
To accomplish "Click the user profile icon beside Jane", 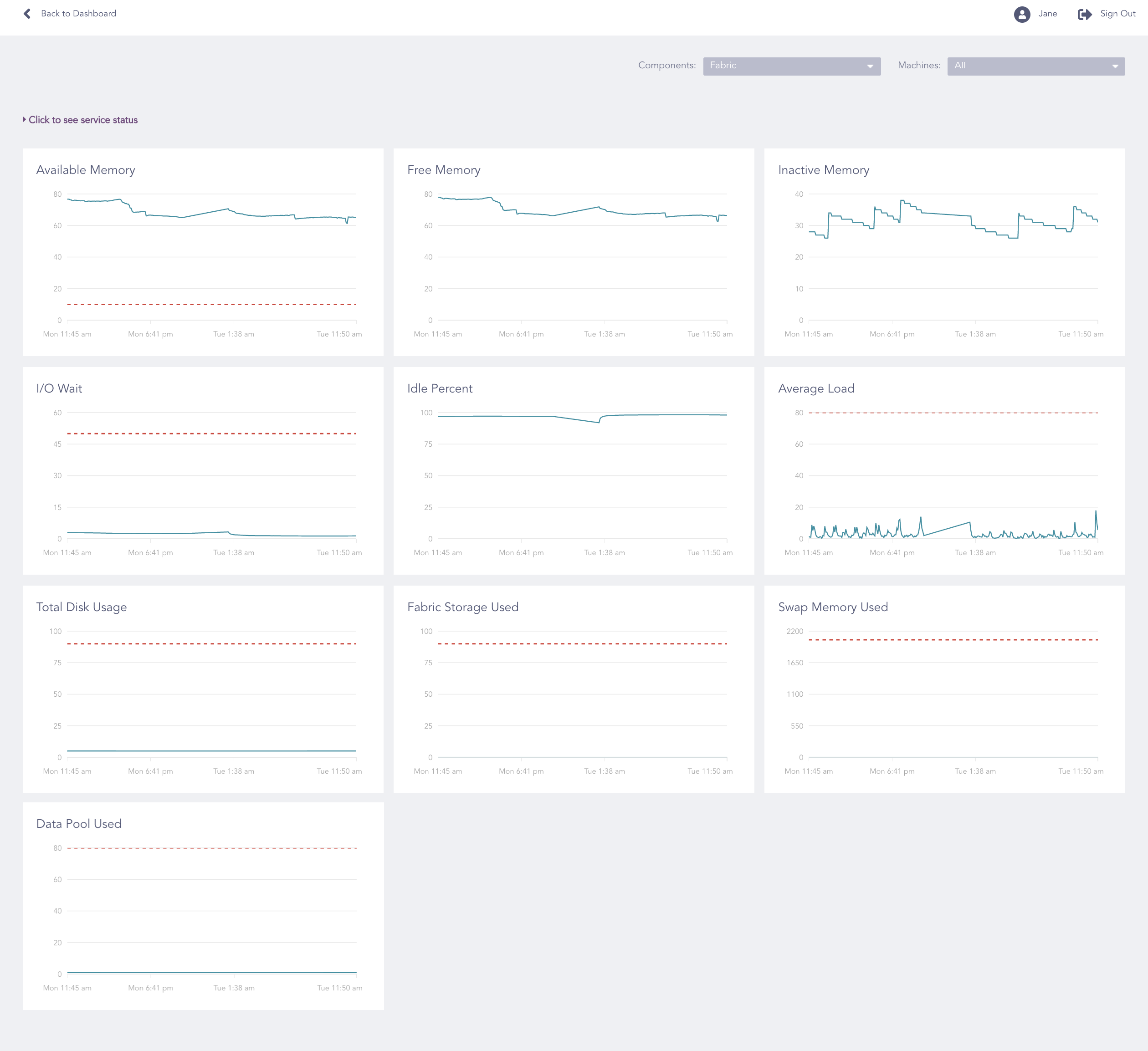I will pyautogui.click(x=1022, y=13).
